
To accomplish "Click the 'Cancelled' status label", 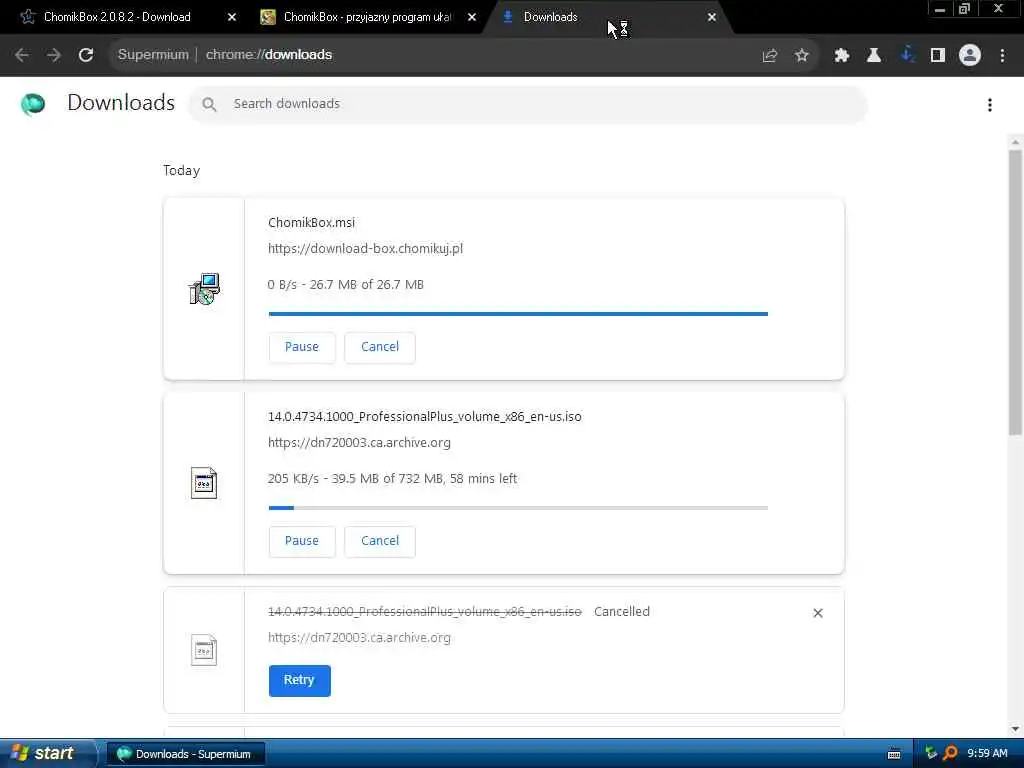I will (x=622, y=612).
